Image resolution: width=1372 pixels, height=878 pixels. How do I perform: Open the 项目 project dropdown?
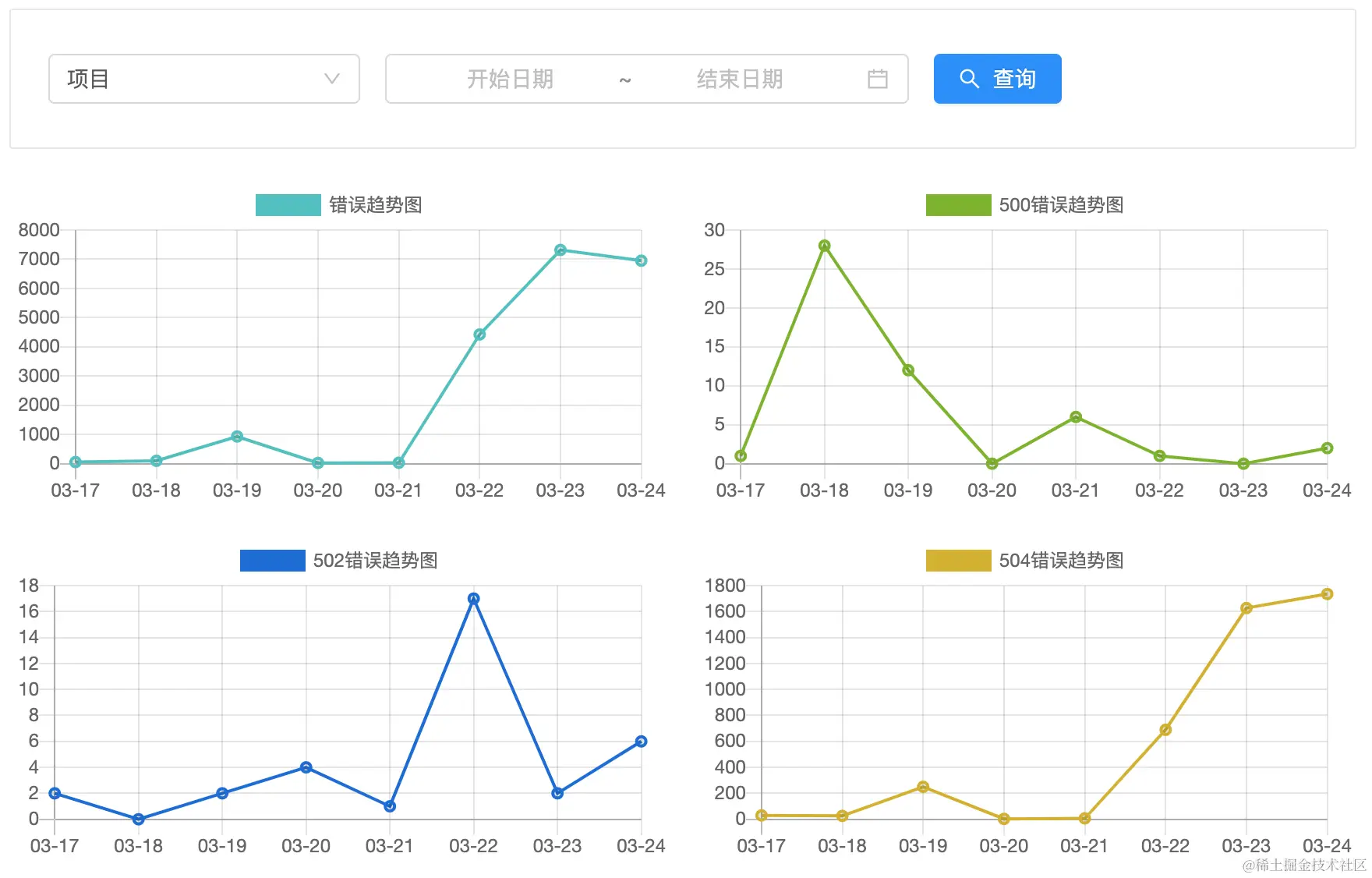pos(204,79)
